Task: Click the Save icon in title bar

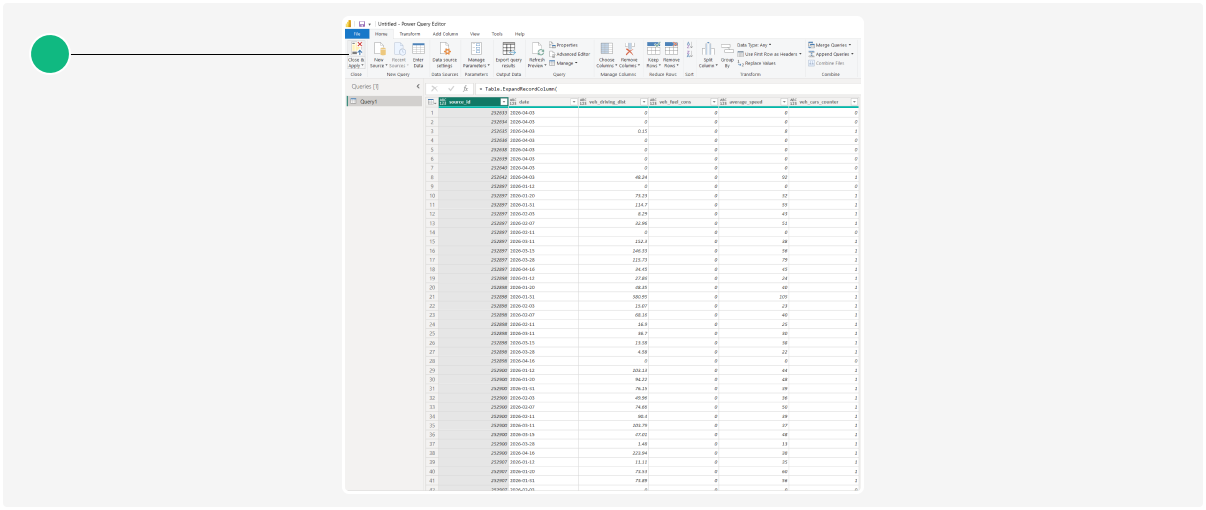Action: 362,24
